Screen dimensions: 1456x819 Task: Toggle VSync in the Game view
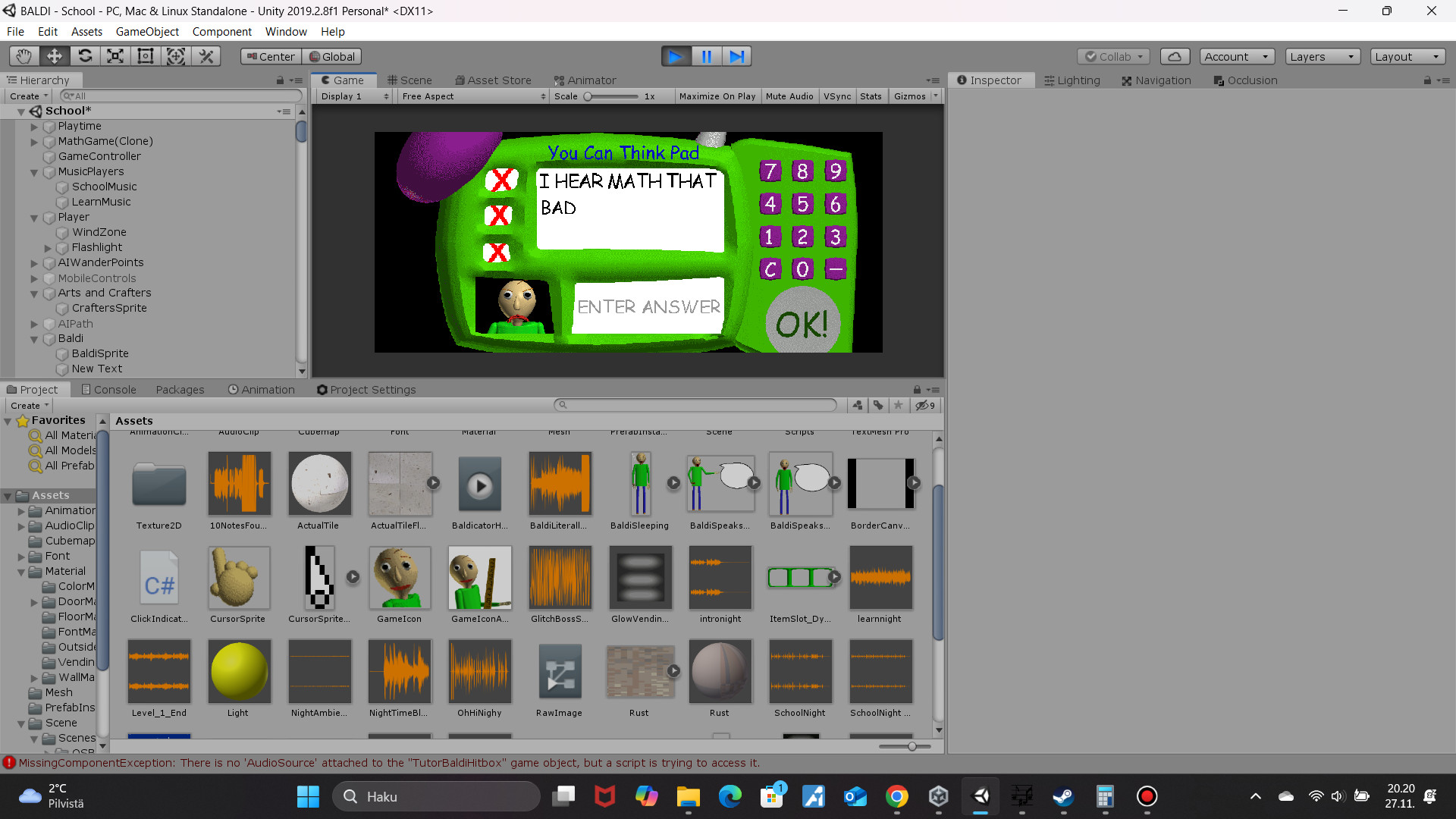tap(837, 96)
